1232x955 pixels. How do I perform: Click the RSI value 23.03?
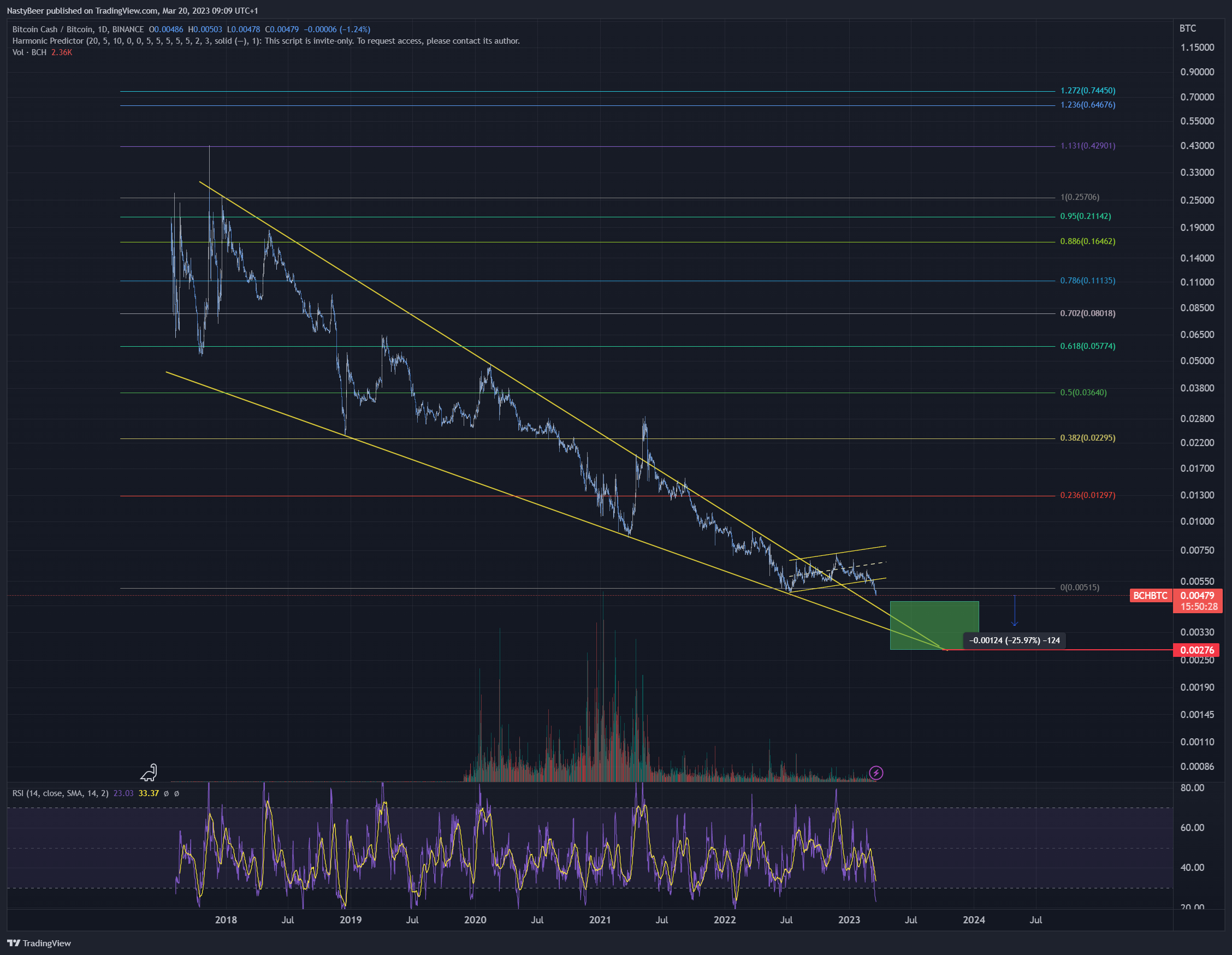click(123, 793)
